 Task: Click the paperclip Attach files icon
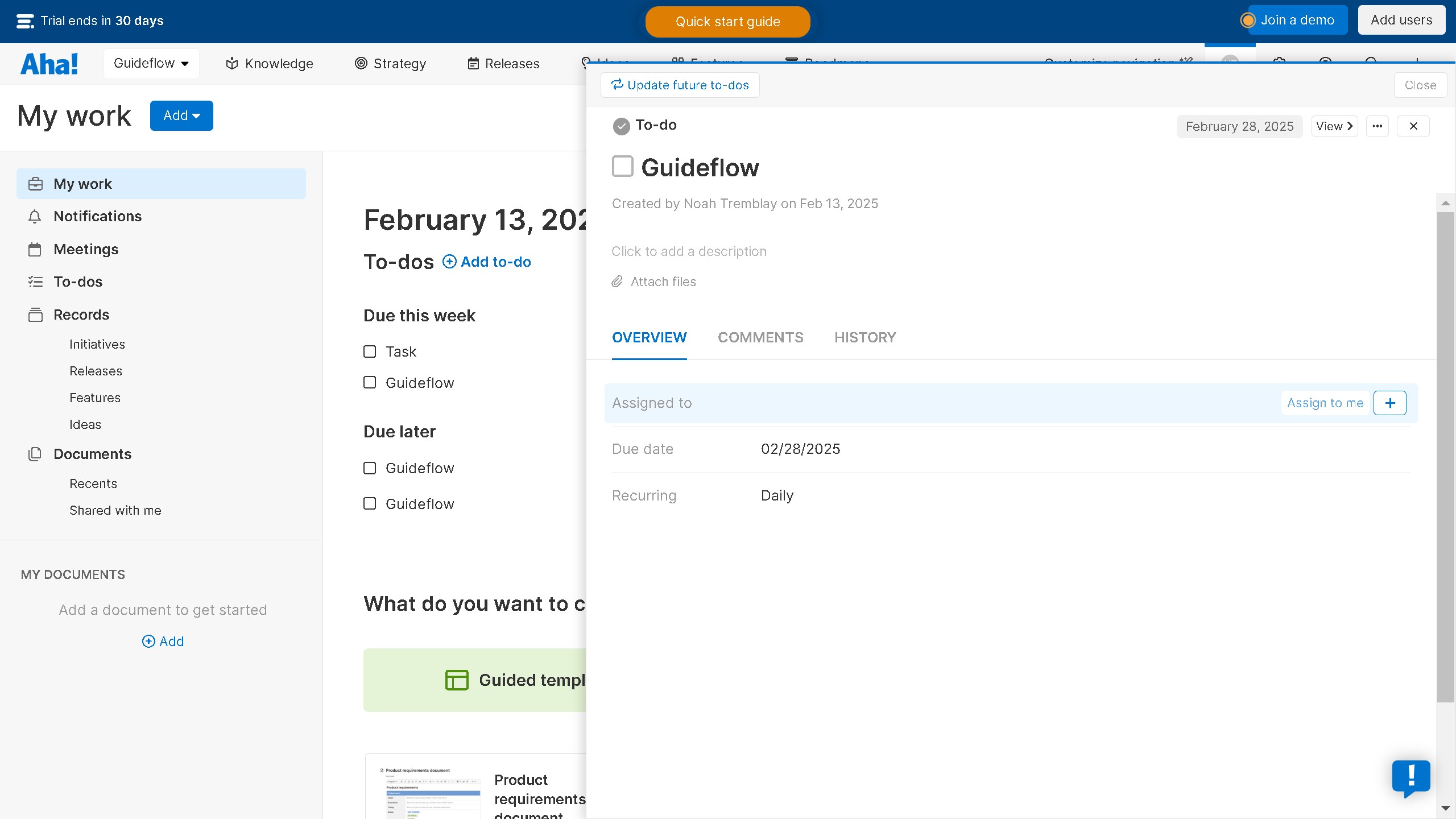click(x=617, y=282)
